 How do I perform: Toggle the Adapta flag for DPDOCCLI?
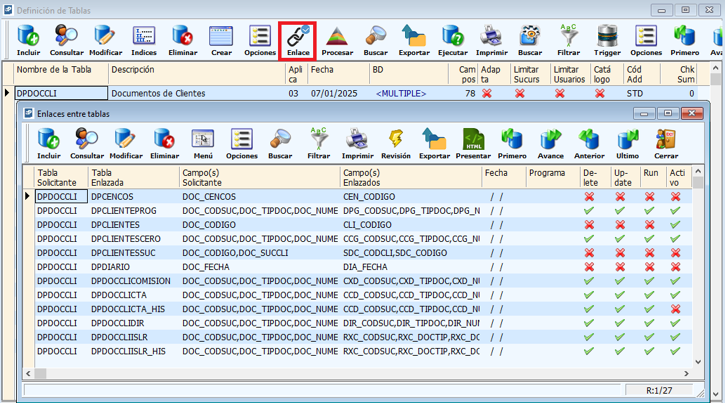pos(487,93)
